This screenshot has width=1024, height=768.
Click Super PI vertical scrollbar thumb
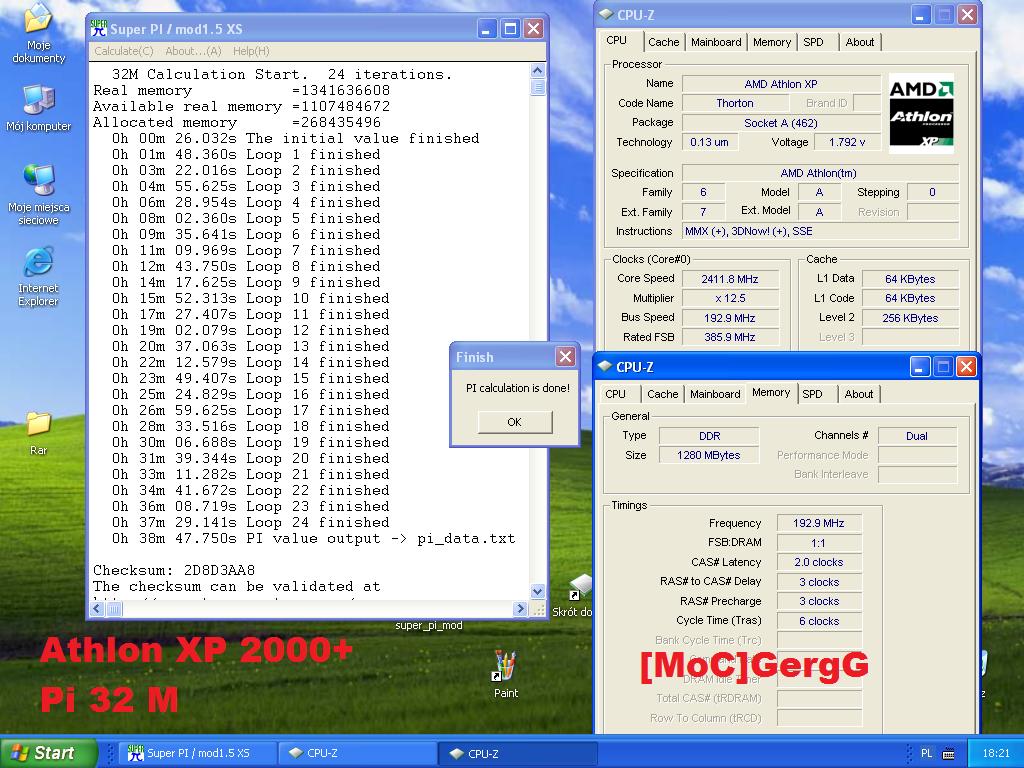[x=537, y=87]
